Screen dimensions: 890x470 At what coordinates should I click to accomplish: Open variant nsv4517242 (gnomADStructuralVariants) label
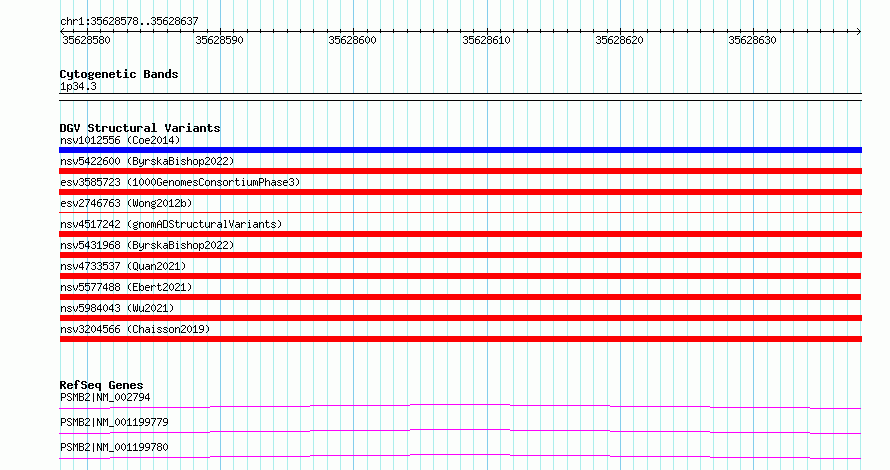pos(171,224)
